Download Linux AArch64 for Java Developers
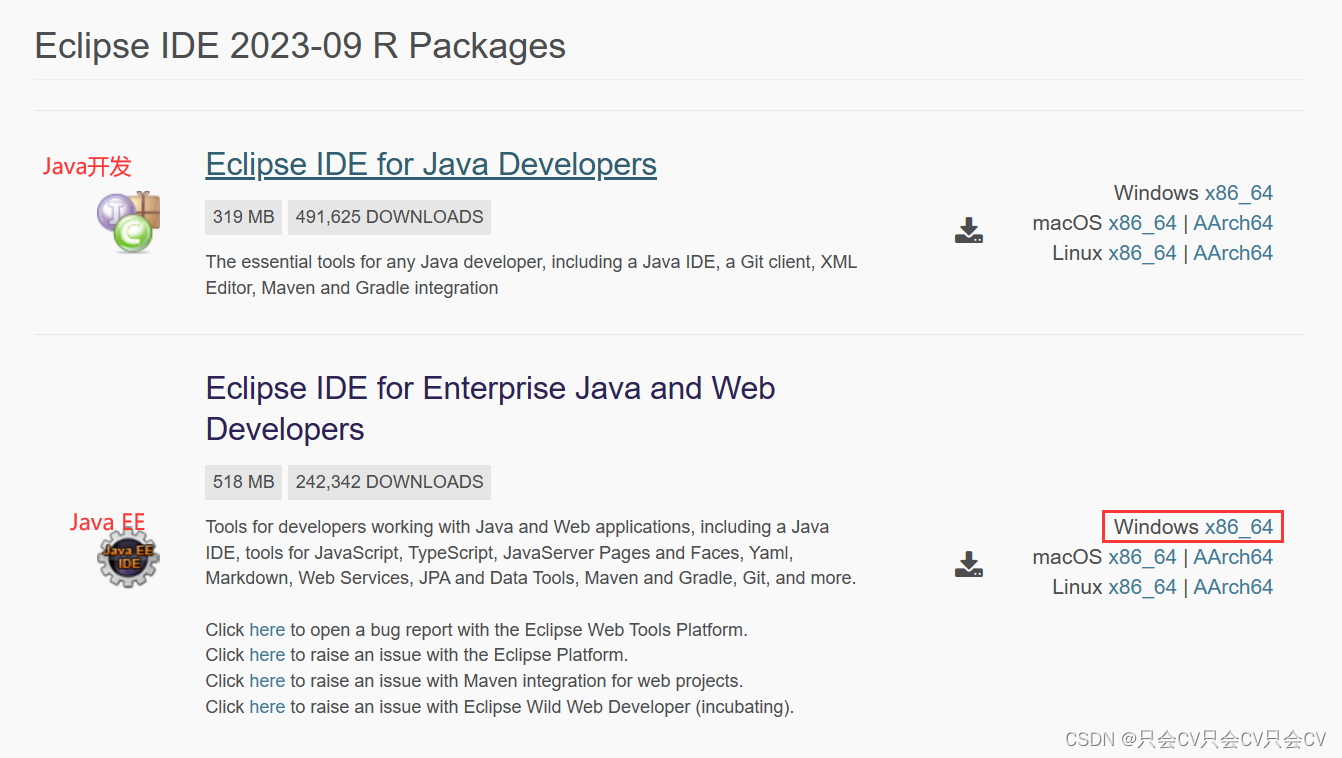 coord(1233,253)
